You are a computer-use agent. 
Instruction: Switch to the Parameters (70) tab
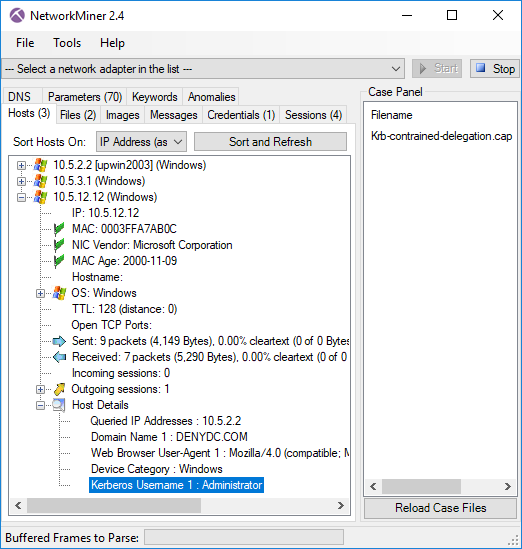(85, 97)
